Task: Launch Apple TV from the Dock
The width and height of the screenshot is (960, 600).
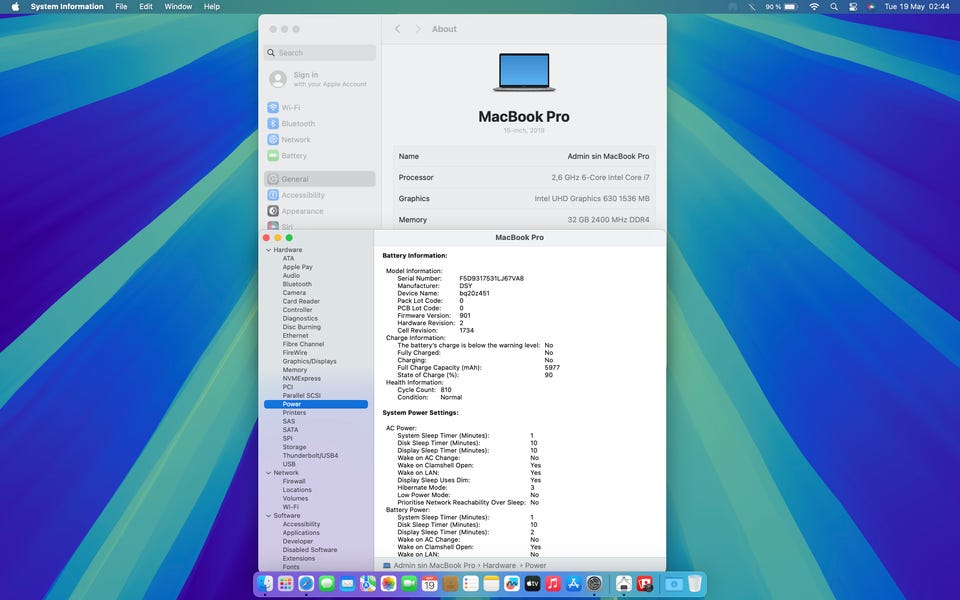Action: click(x=533, y=583)
